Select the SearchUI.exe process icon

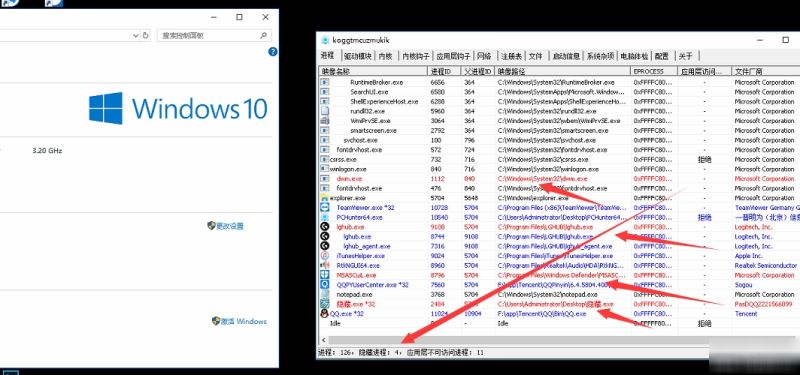tap(324, 92)
